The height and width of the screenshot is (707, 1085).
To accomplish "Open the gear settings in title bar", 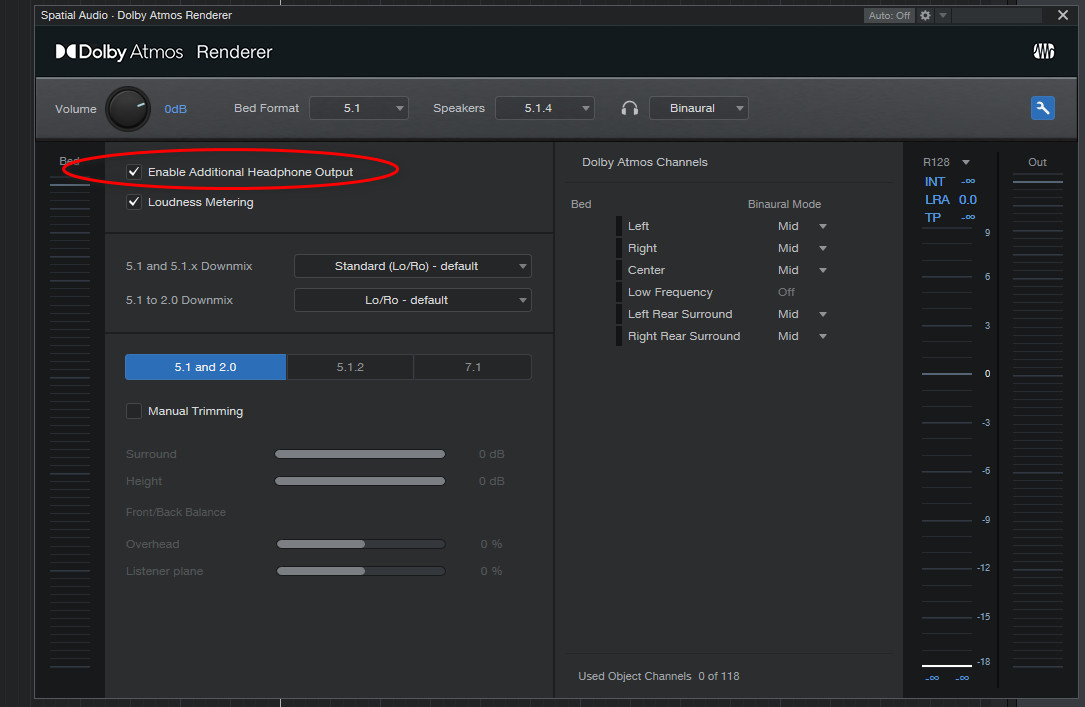I will tap(925, 15).
